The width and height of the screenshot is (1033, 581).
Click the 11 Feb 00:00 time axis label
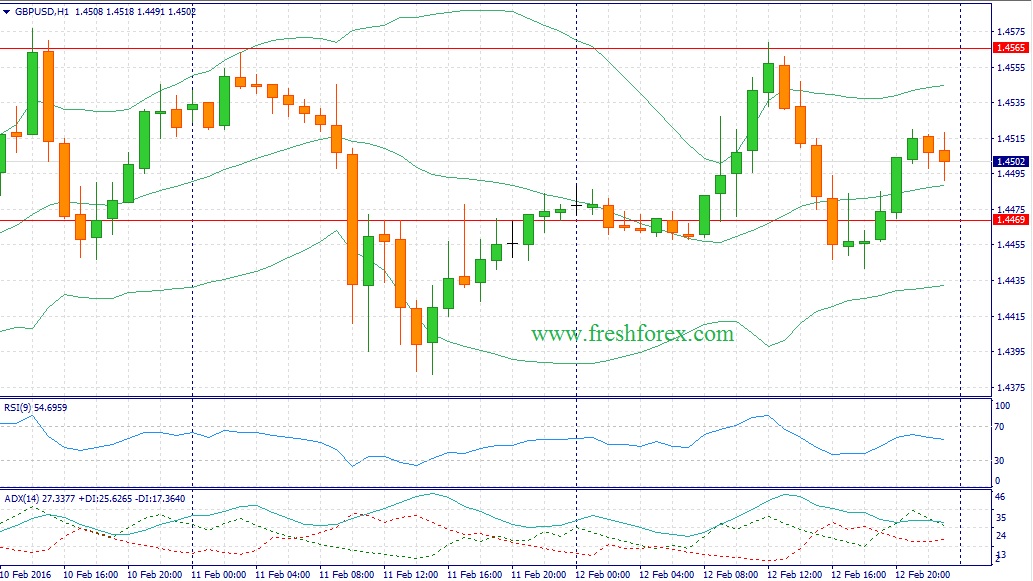[221, 575]
